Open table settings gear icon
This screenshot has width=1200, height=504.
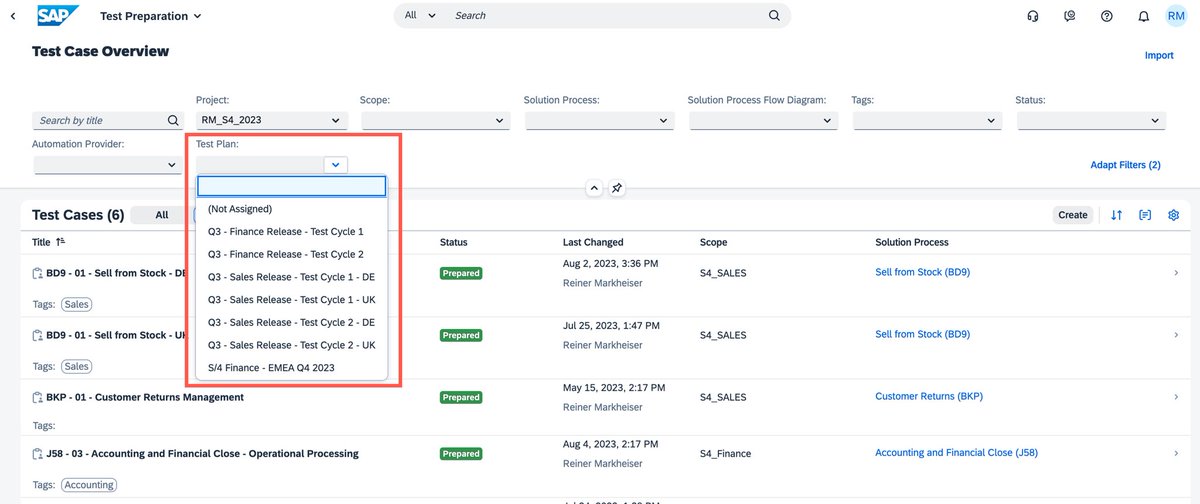pyautogui.click(x=1174, y=214)
